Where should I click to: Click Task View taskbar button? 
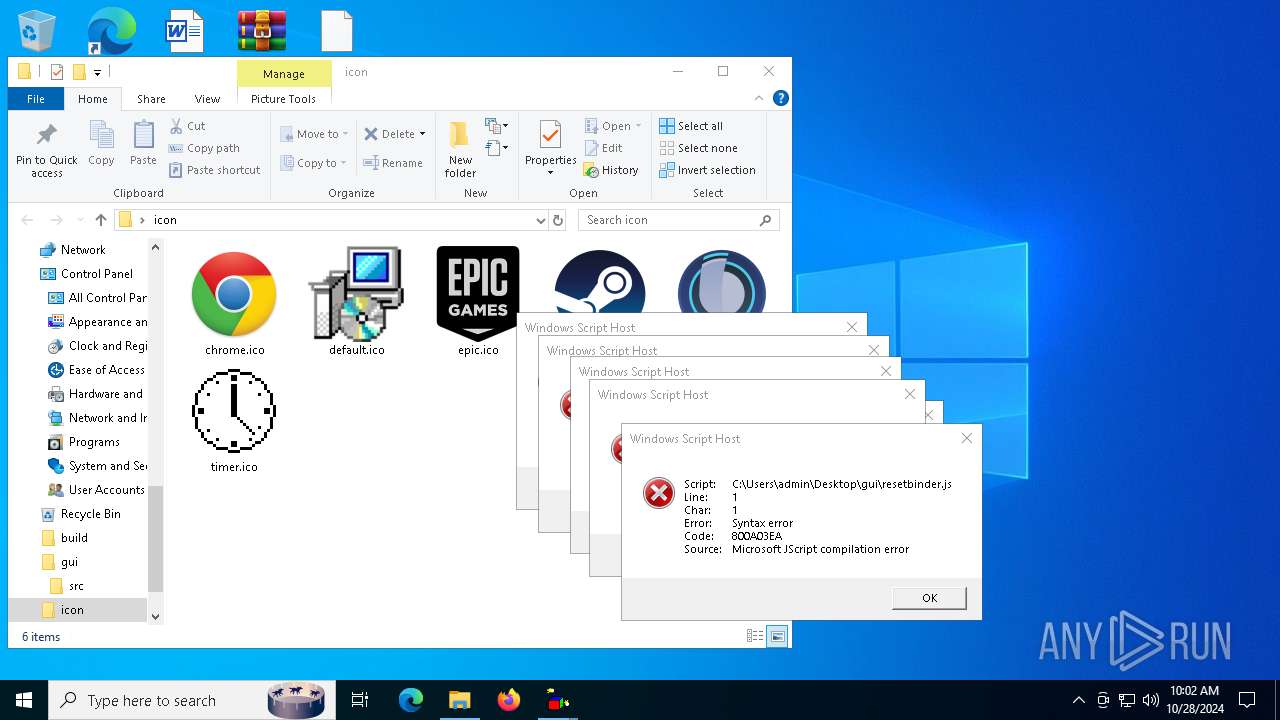[360, 700]
